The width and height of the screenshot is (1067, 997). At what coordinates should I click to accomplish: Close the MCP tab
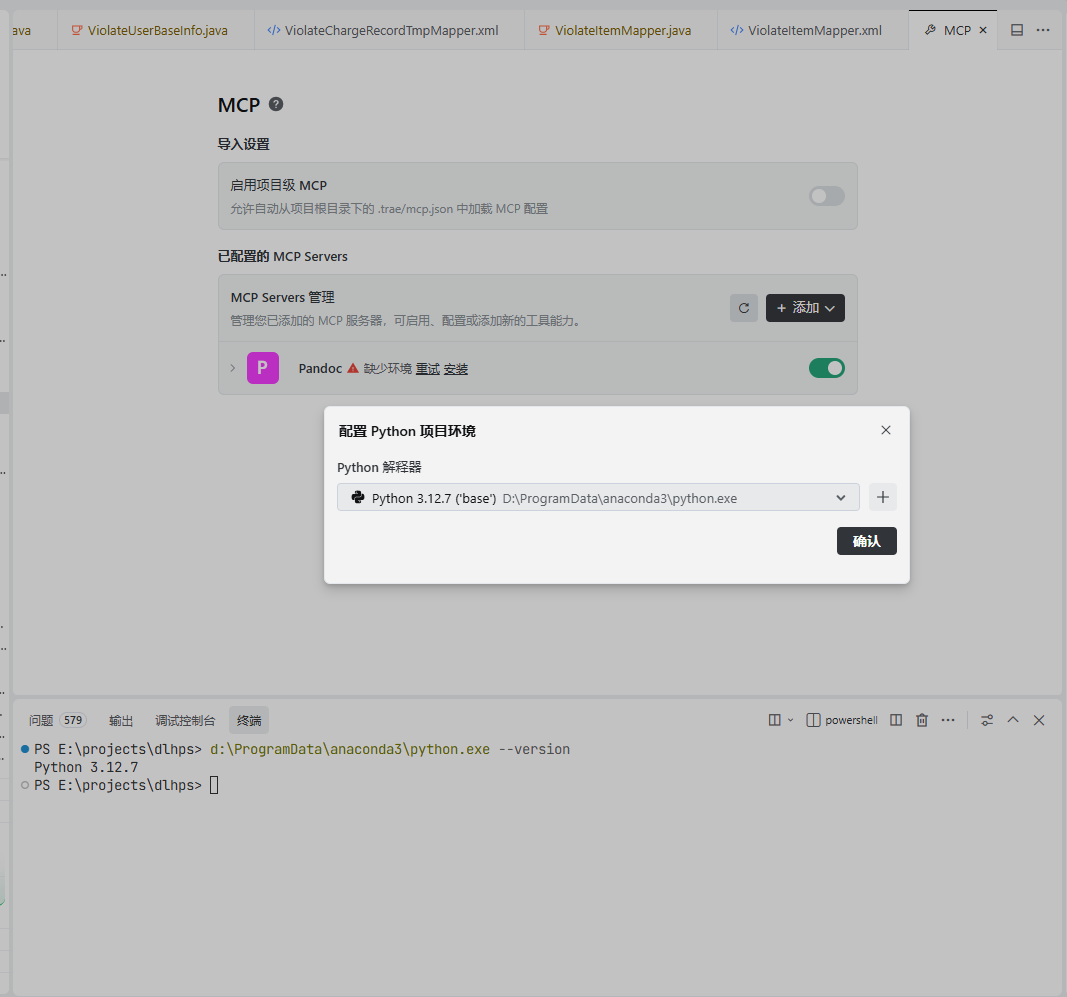983,30
